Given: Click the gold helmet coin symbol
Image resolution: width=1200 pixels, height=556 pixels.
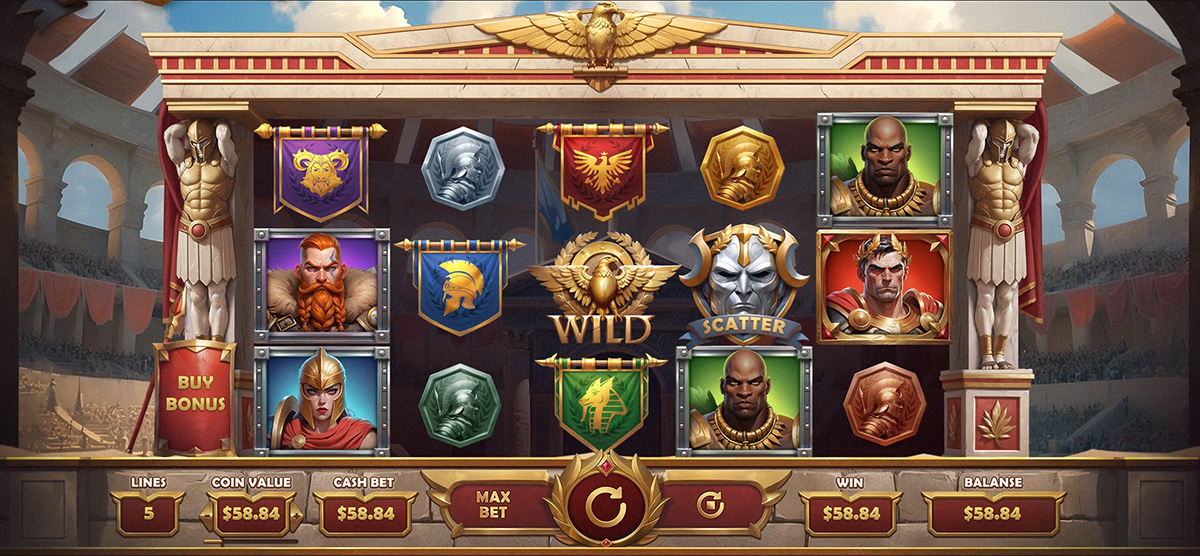Looking at the screenshot, I should pos(741,169).
